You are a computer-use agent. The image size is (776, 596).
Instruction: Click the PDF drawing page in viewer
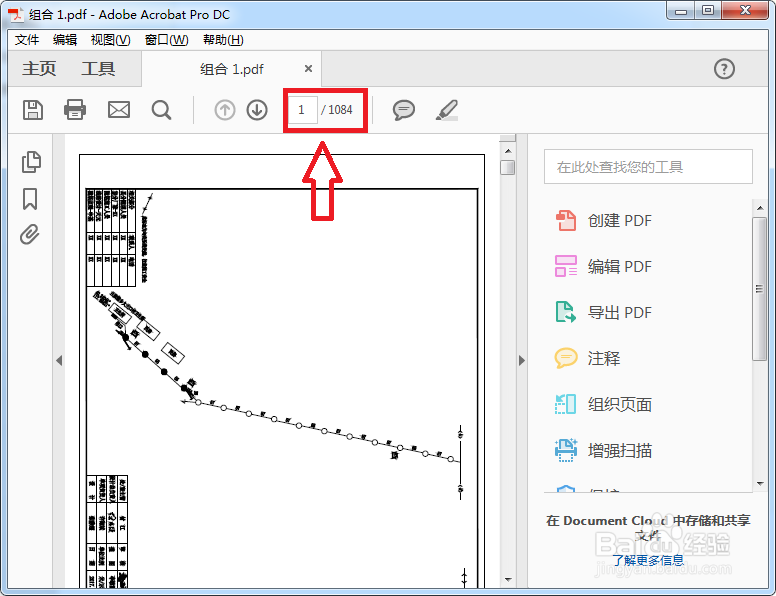[282, 371]
